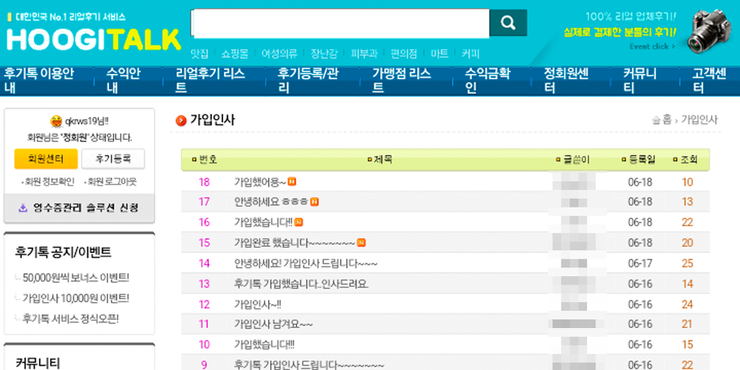Screen dimensions: 740x370
Task: Select the 맛집 keyword under search
Action: pyautogui.click(x=199, y=53)
